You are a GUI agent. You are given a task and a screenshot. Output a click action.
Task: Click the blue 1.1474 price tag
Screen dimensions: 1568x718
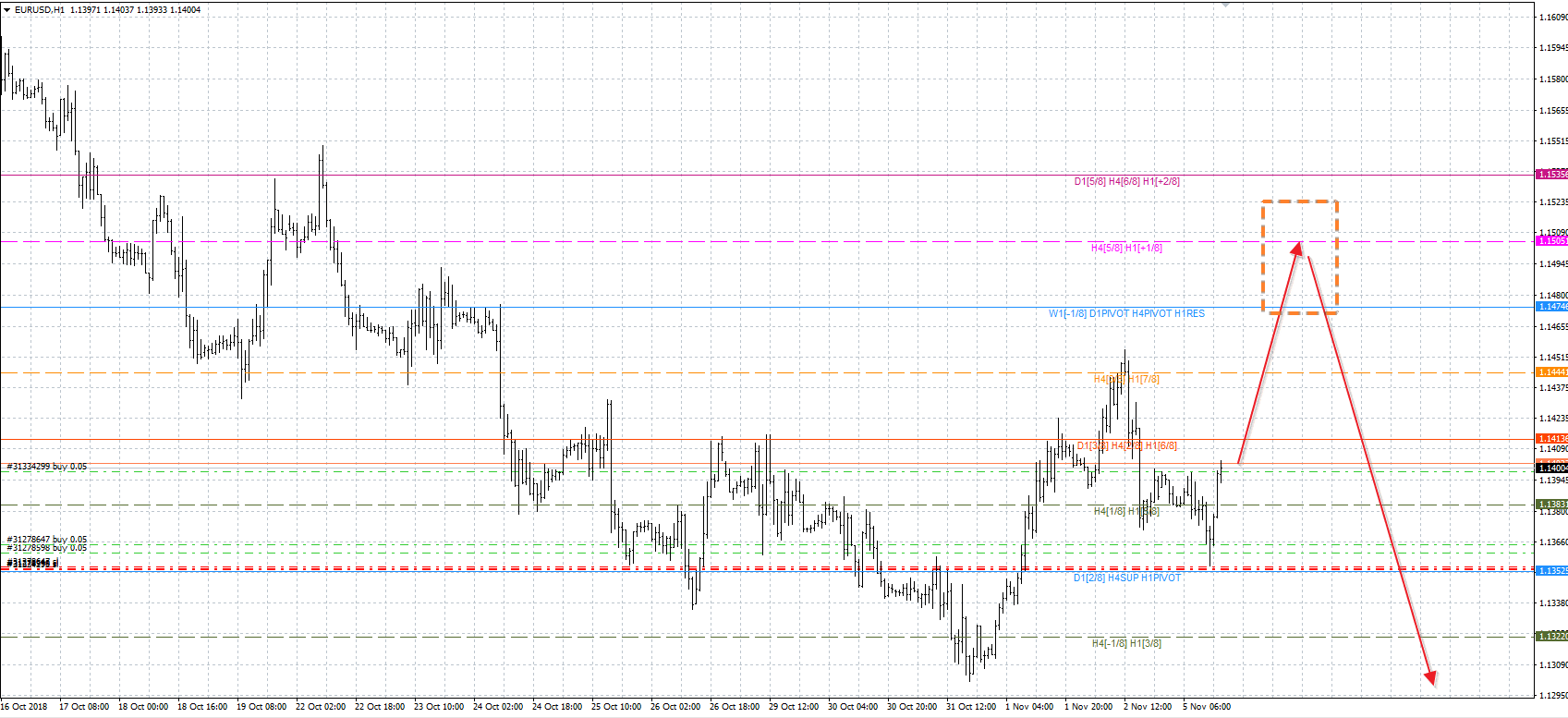click(1551, 307)
